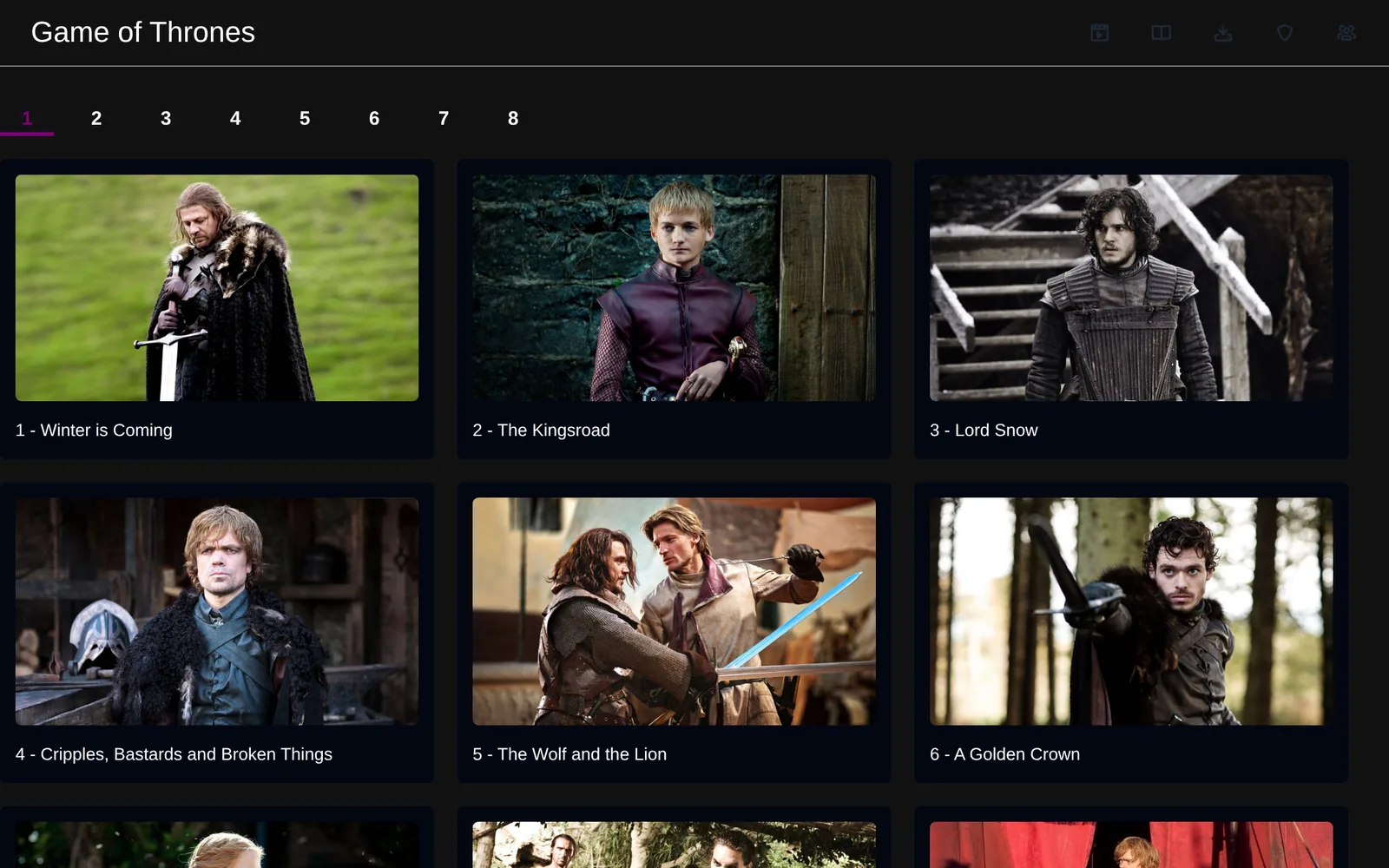The height and width of the screenshot is (868, 1389).
Task: Click '4 - Cripples, Bastards and Broken Things' title
Action: click(174, 754)
